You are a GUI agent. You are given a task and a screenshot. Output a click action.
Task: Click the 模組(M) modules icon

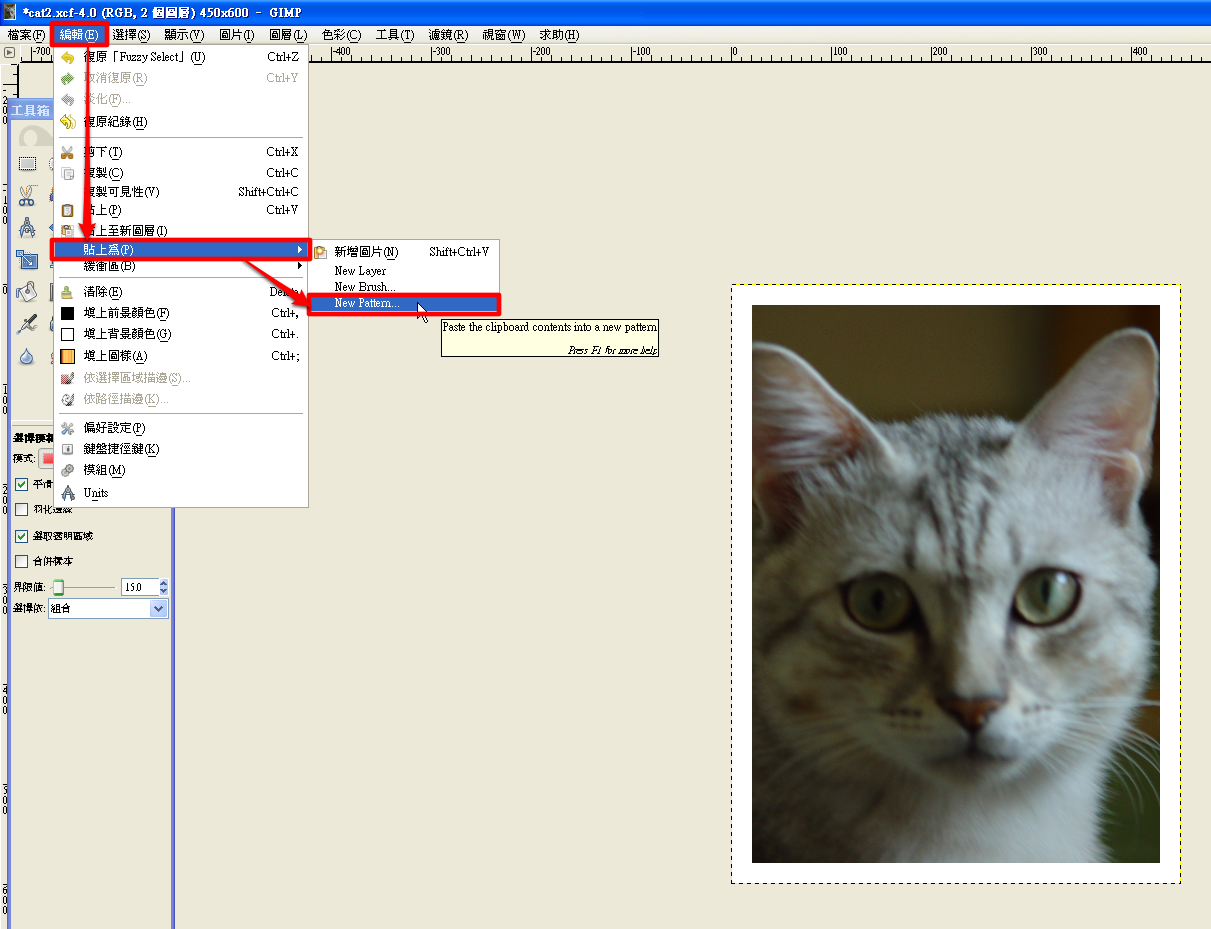pos(67,470)
